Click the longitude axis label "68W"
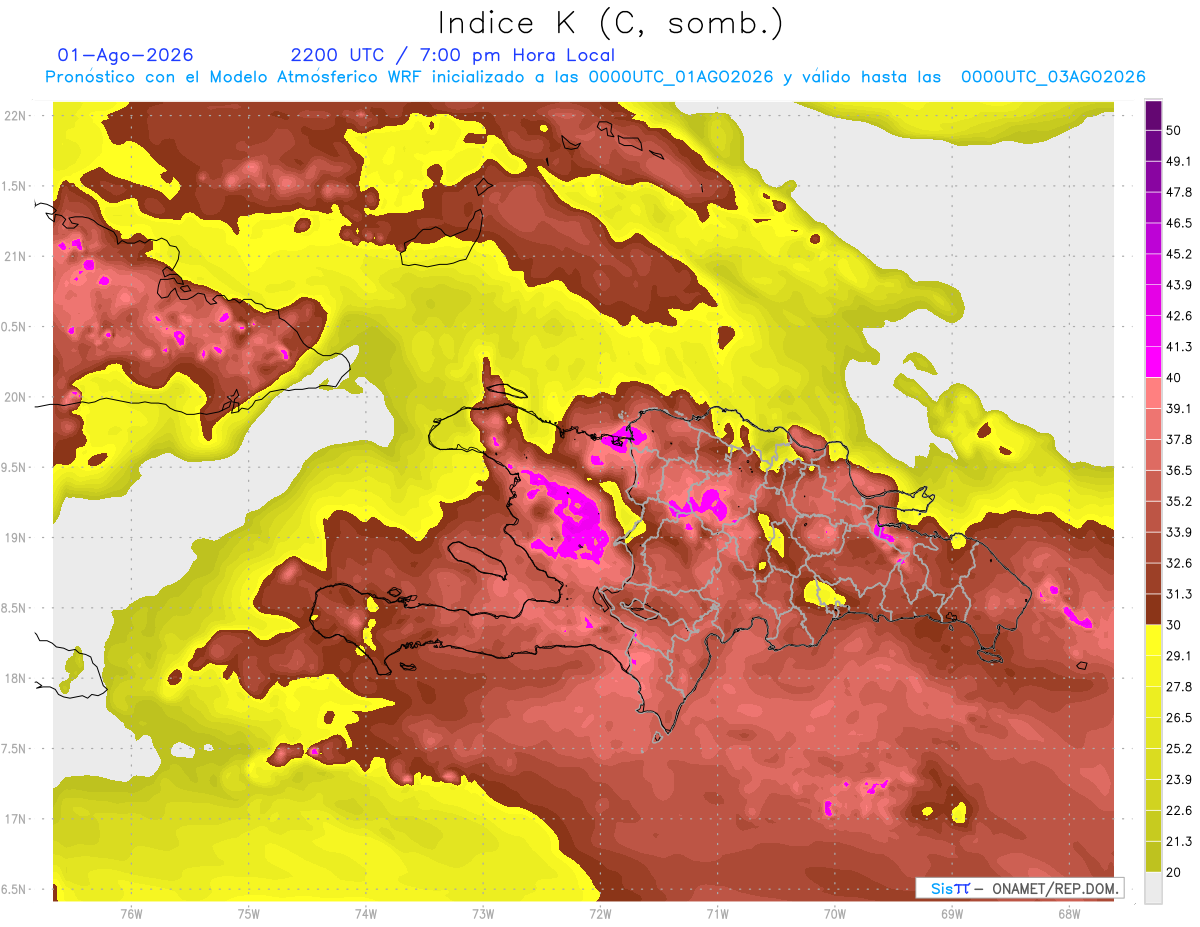 [x=1069, y=914]
